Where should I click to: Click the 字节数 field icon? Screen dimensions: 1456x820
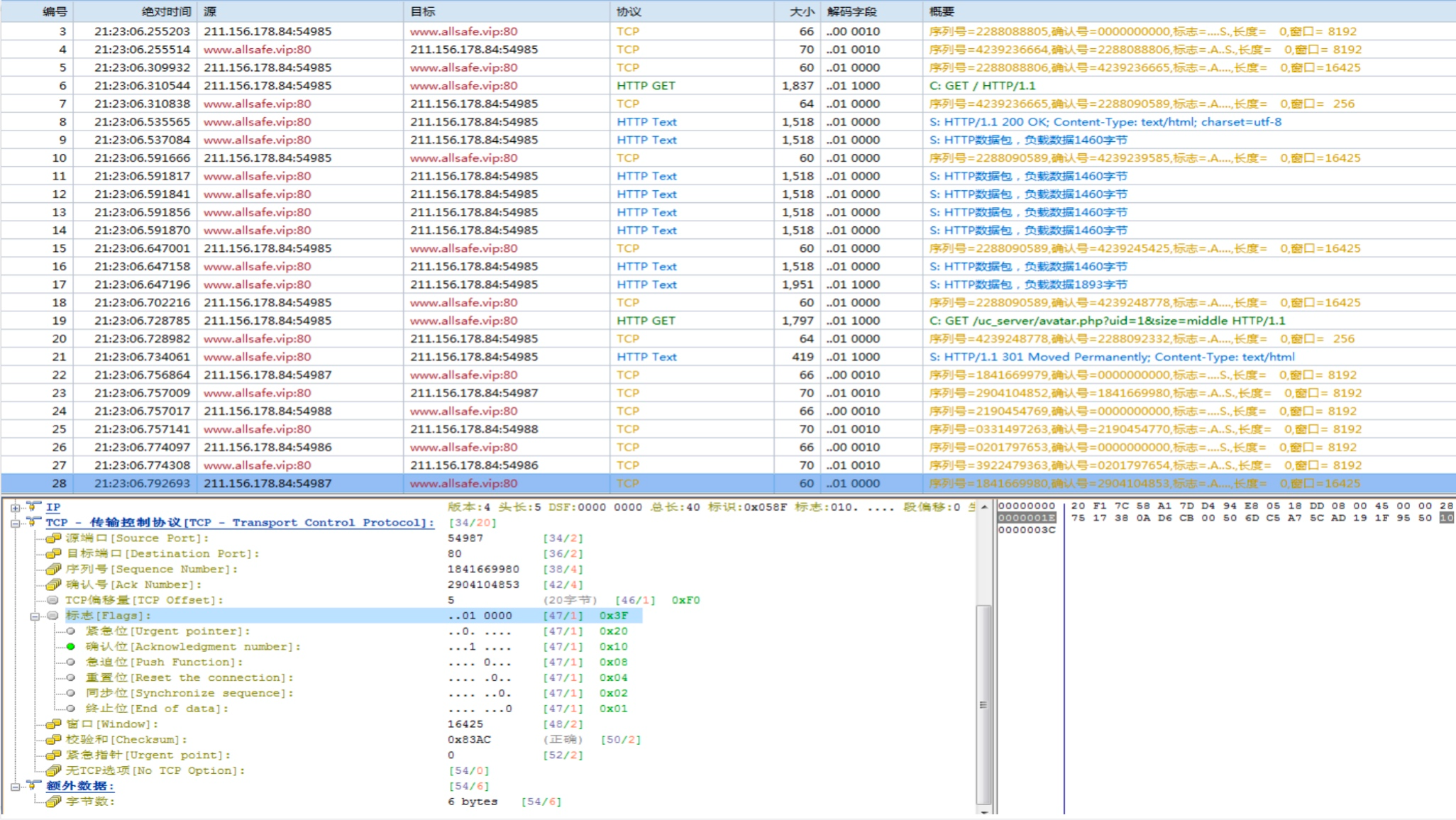click(53, 802)
